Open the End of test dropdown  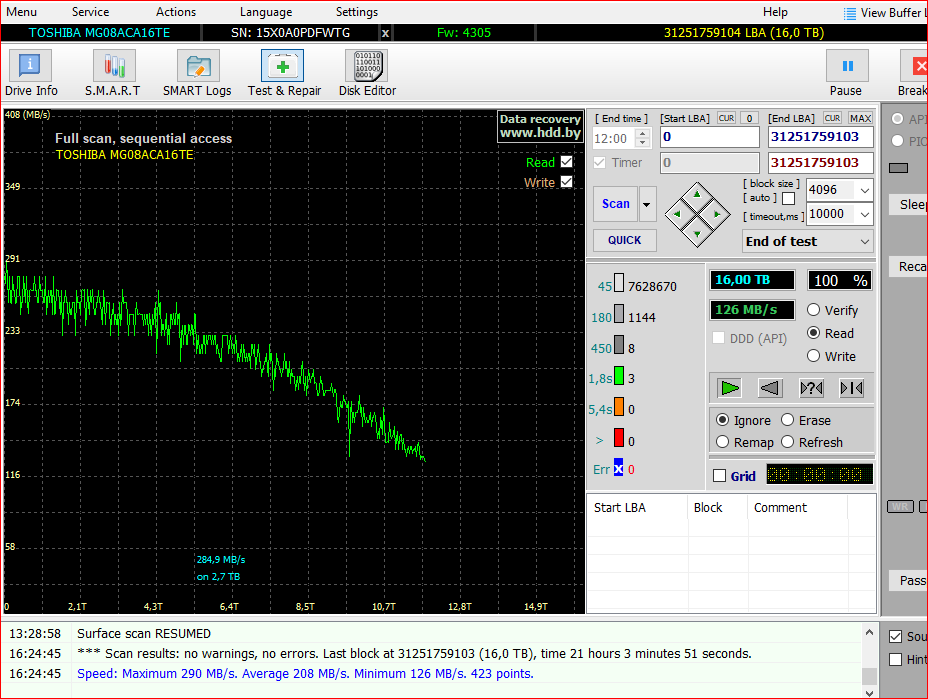pos(864,241)
